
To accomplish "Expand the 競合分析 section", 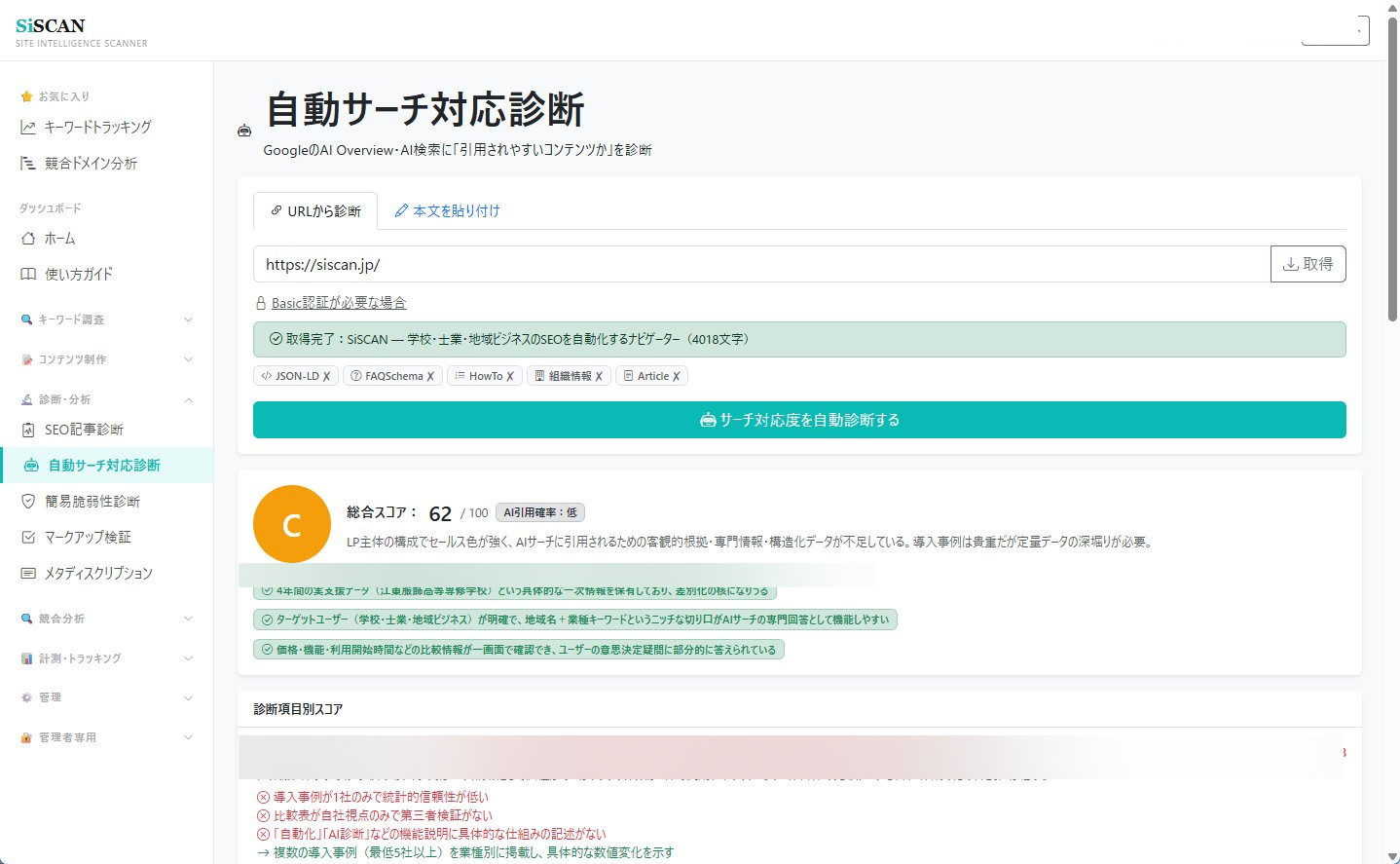I will (106, 619).
